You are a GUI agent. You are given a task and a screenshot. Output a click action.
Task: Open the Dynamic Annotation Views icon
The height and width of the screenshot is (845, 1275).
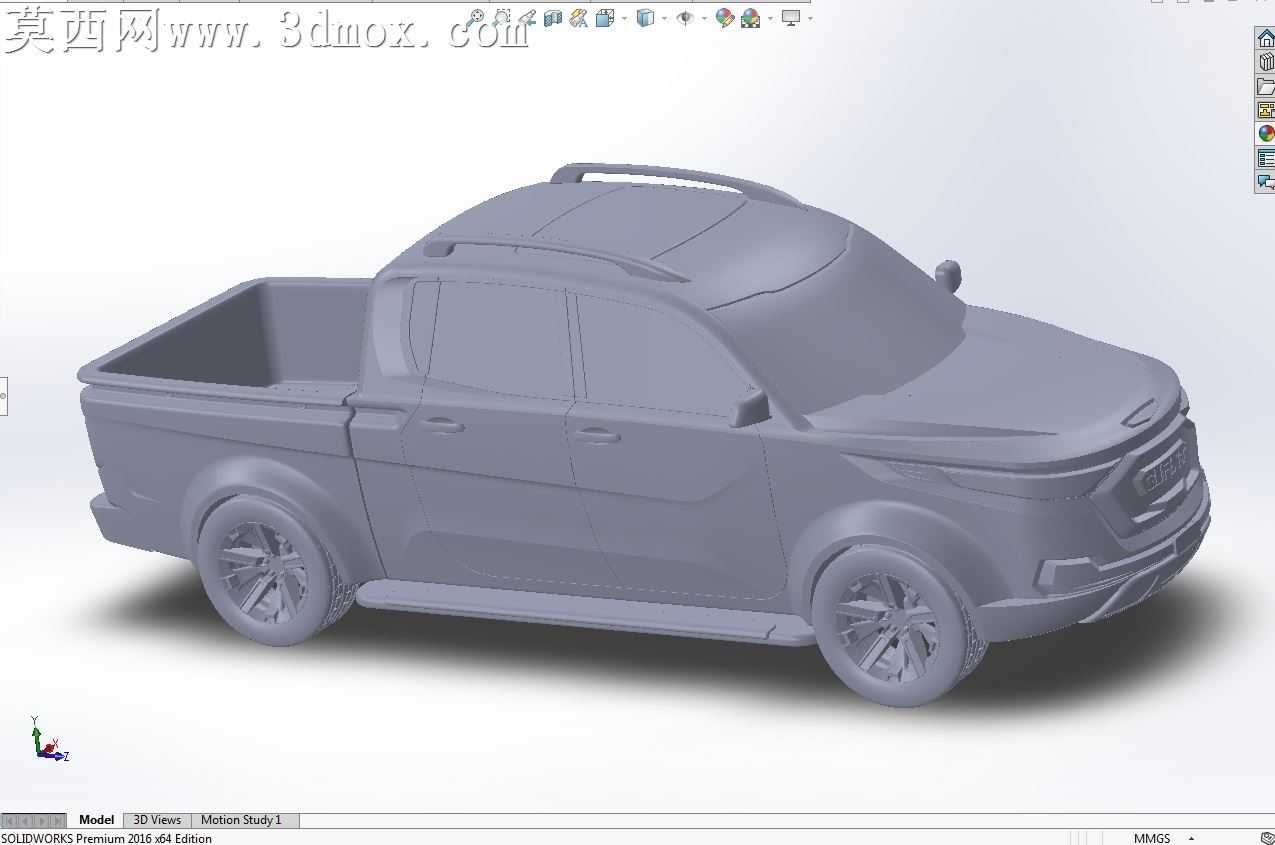click(578, 17)
